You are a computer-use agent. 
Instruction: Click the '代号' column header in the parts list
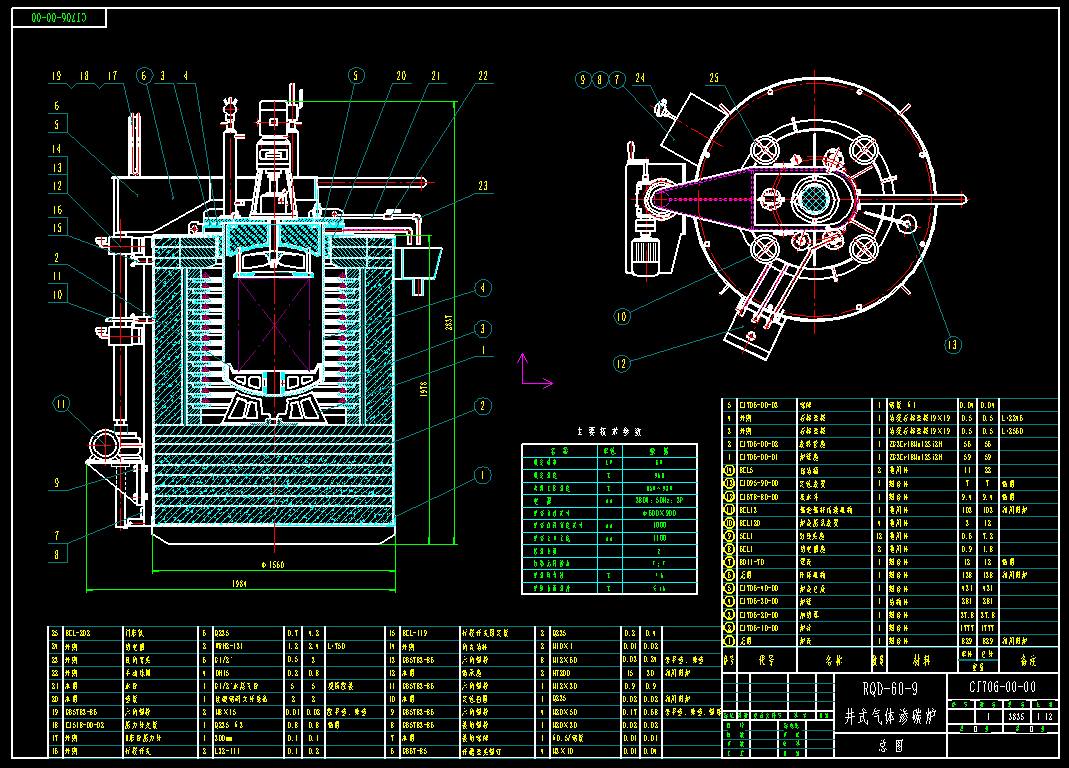(766, 660)
